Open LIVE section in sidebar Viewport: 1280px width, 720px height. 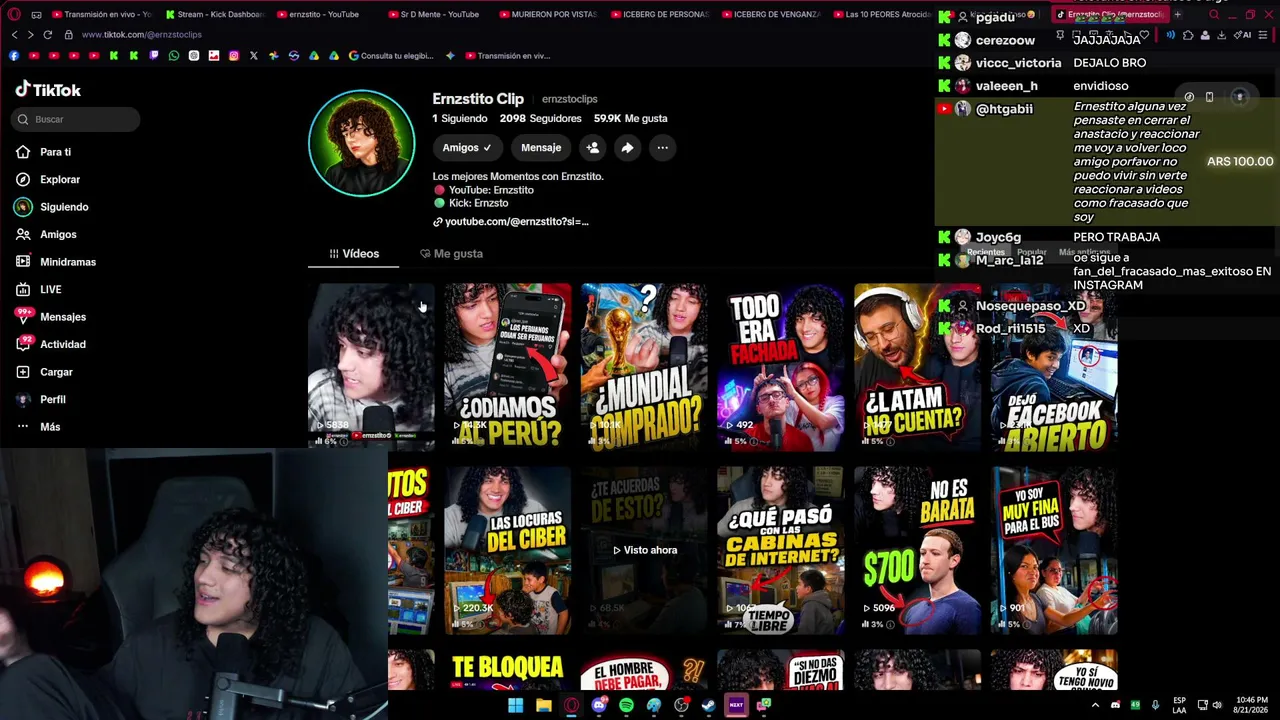coord(39,289)
